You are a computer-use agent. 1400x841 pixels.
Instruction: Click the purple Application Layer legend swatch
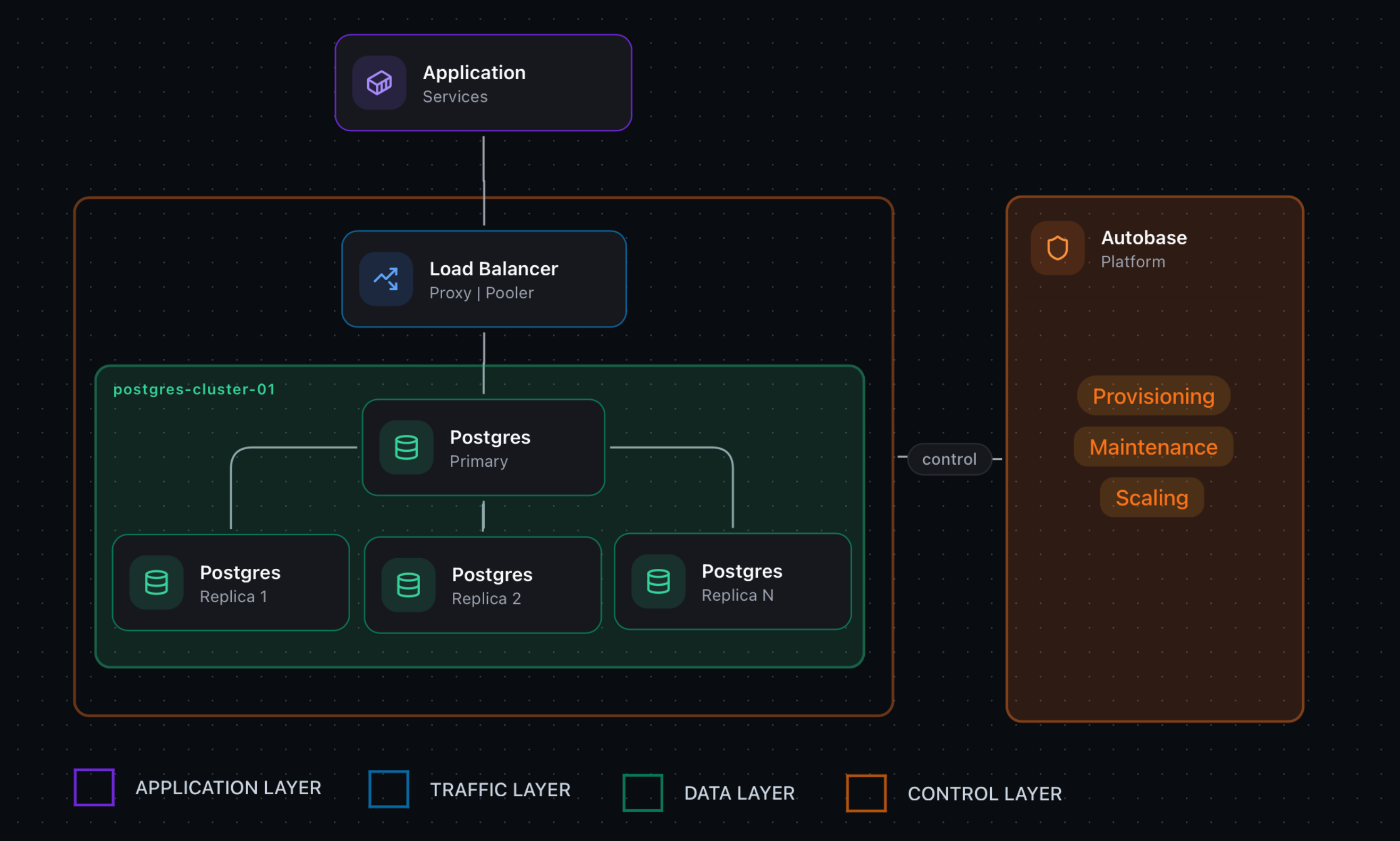(x=94, y=787)
